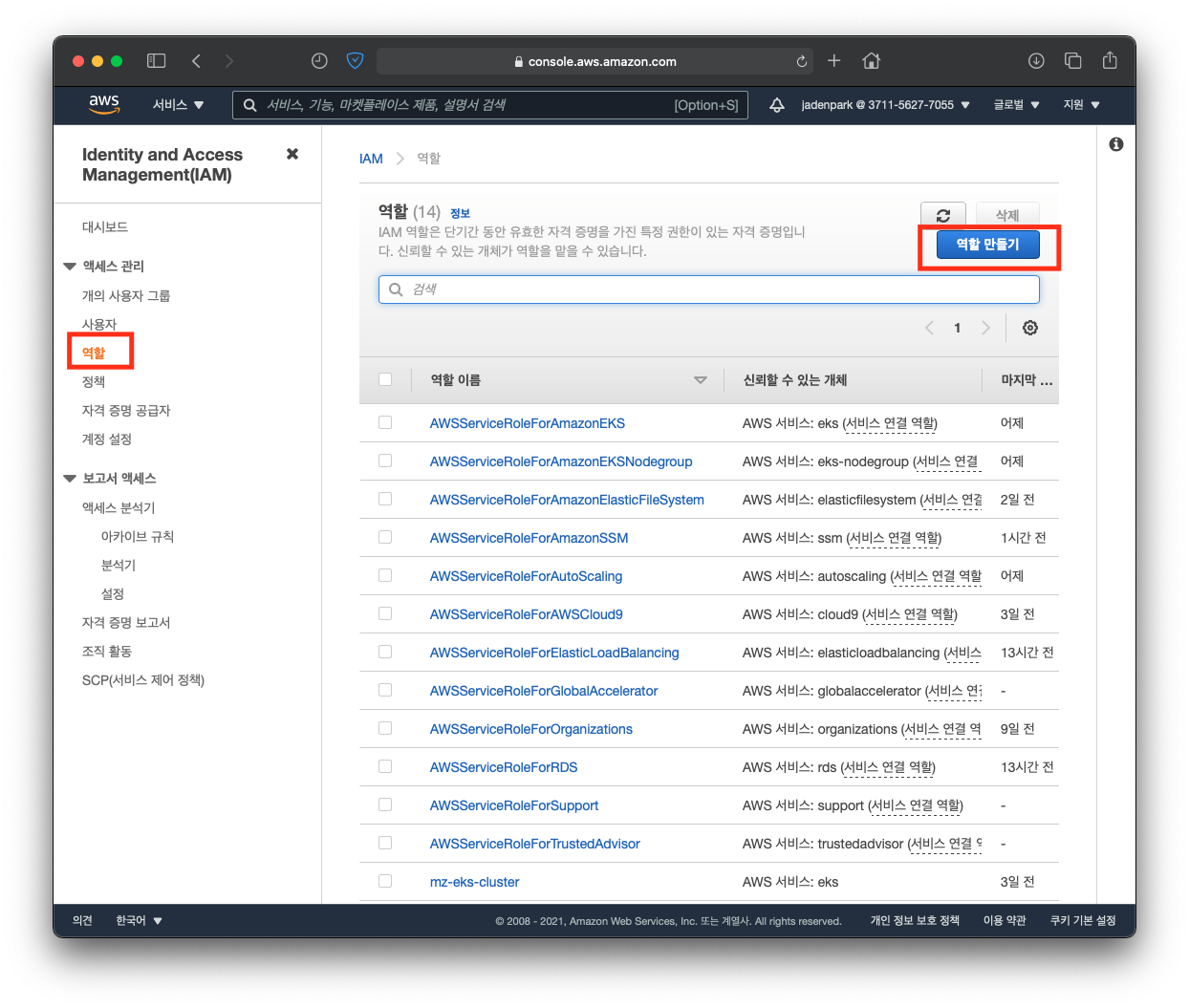Click 역할 만들기 button

[988, 245]
